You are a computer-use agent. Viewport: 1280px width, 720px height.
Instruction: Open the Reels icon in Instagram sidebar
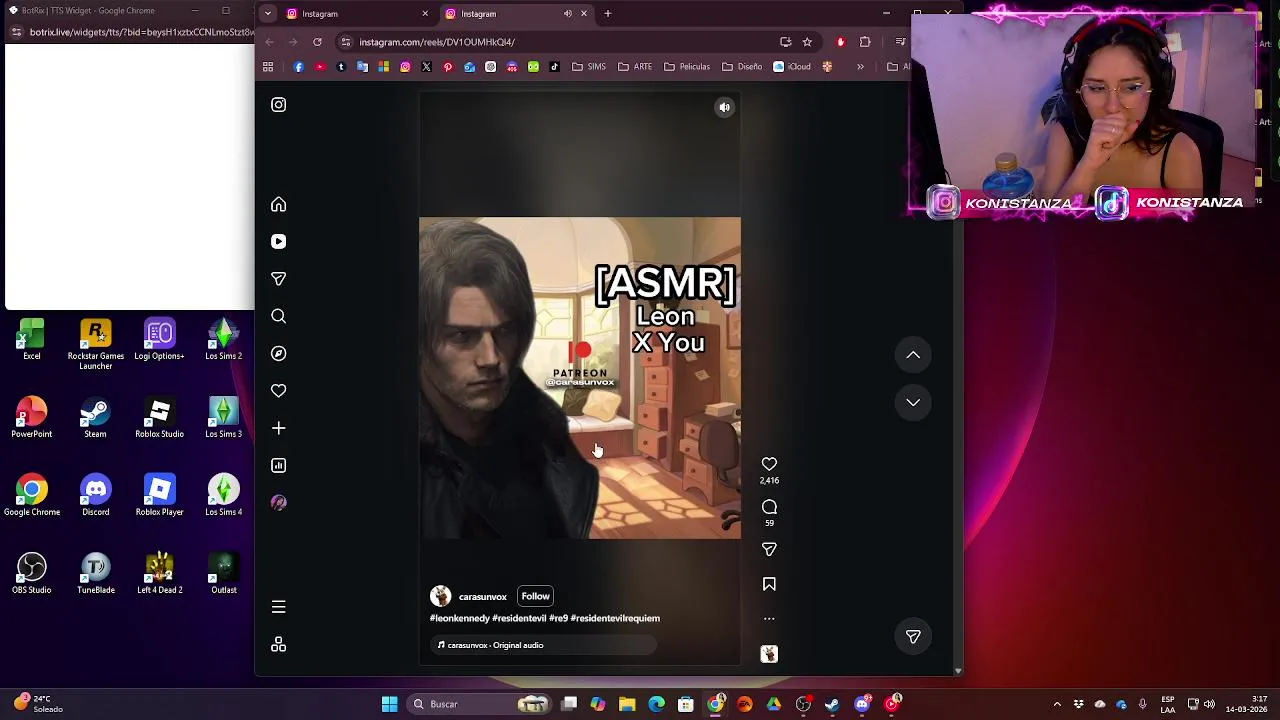pyautogui.click(x=279, y=242)
